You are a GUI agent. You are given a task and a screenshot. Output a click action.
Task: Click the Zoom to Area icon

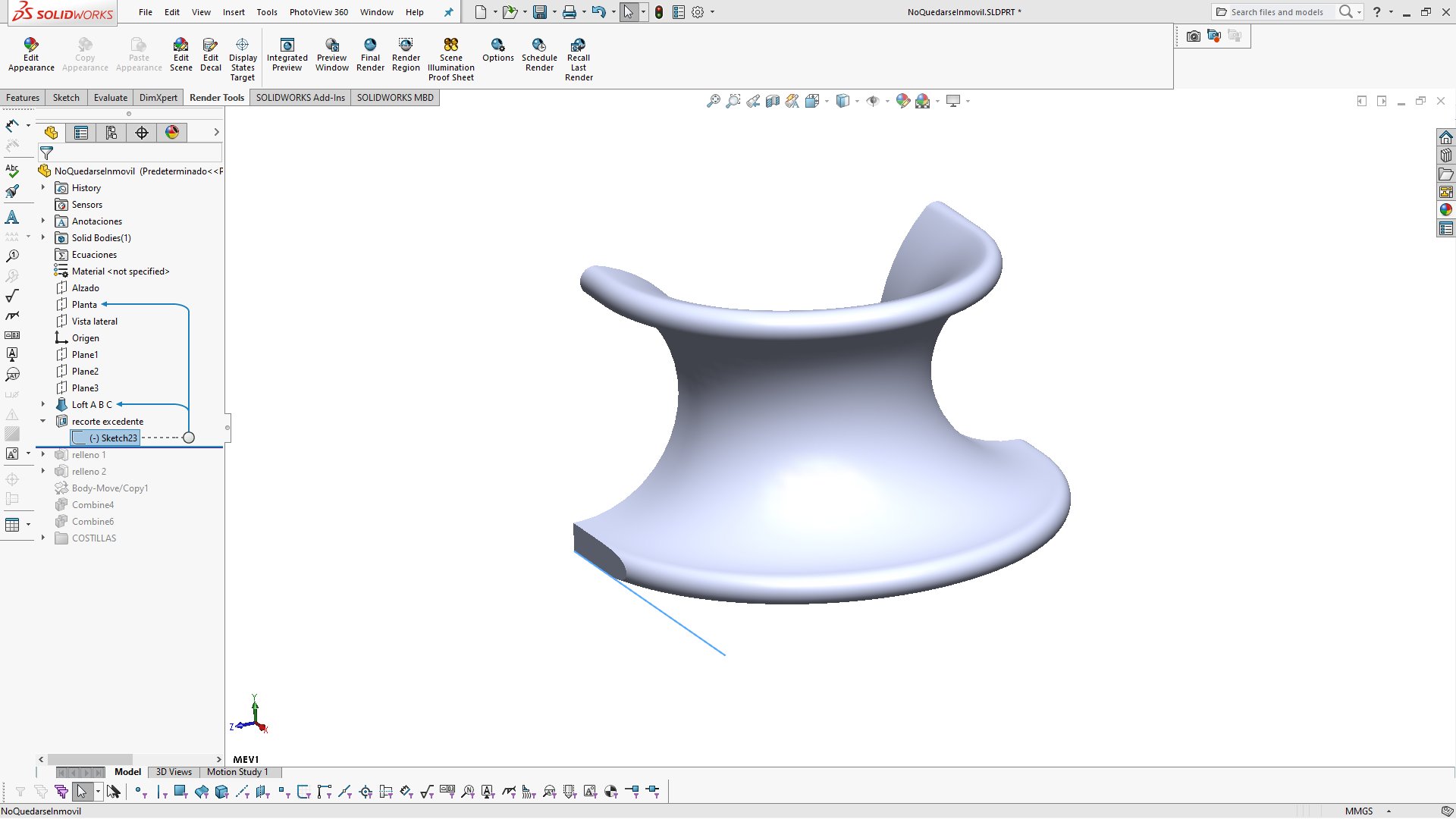coord(733,101)
